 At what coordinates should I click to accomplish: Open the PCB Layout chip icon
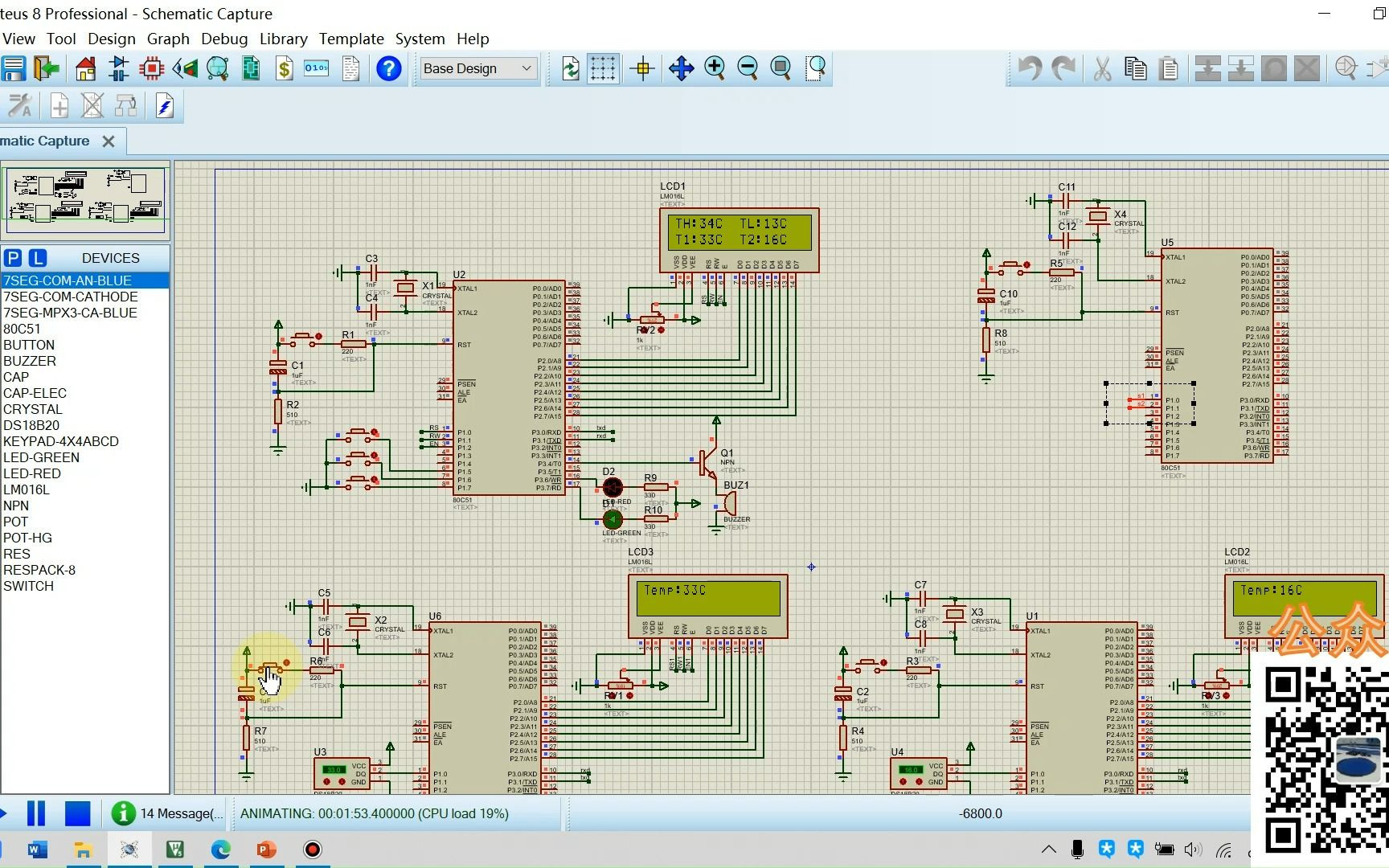[152, 68]
